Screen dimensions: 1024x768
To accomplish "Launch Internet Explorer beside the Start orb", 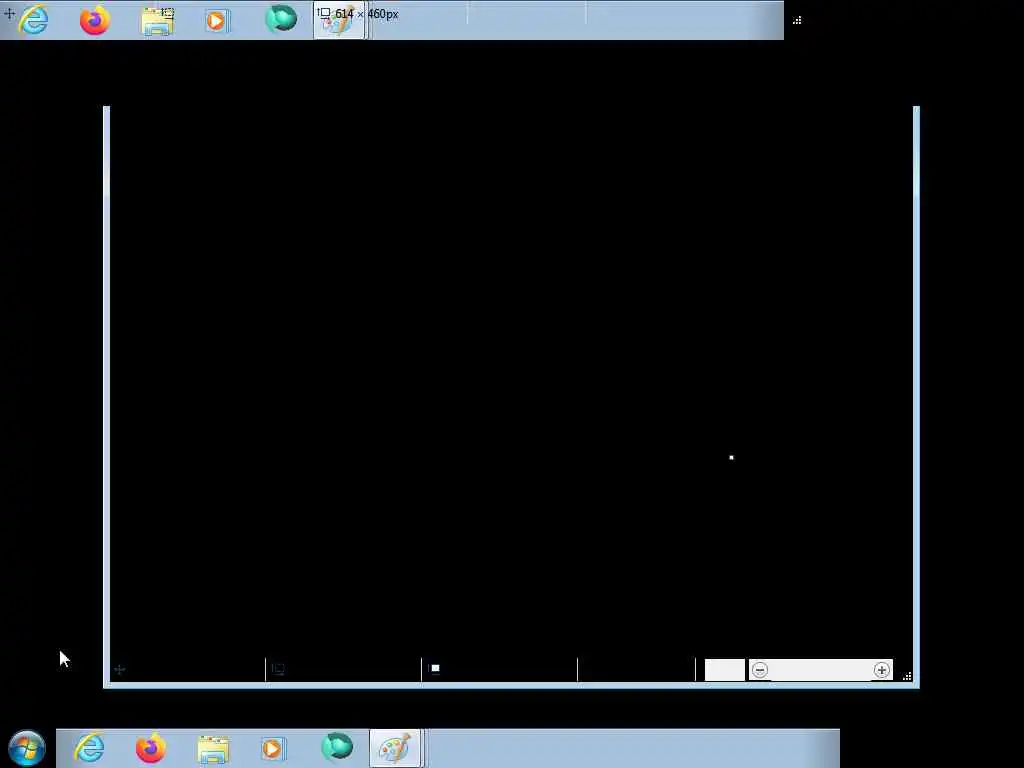I will (89, 748).
